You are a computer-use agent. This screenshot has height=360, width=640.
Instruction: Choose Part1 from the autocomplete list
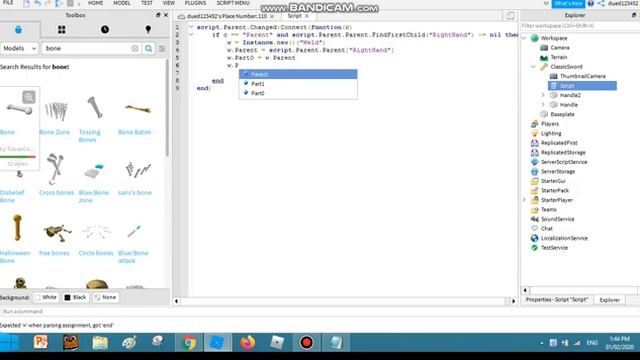(298, 84)
